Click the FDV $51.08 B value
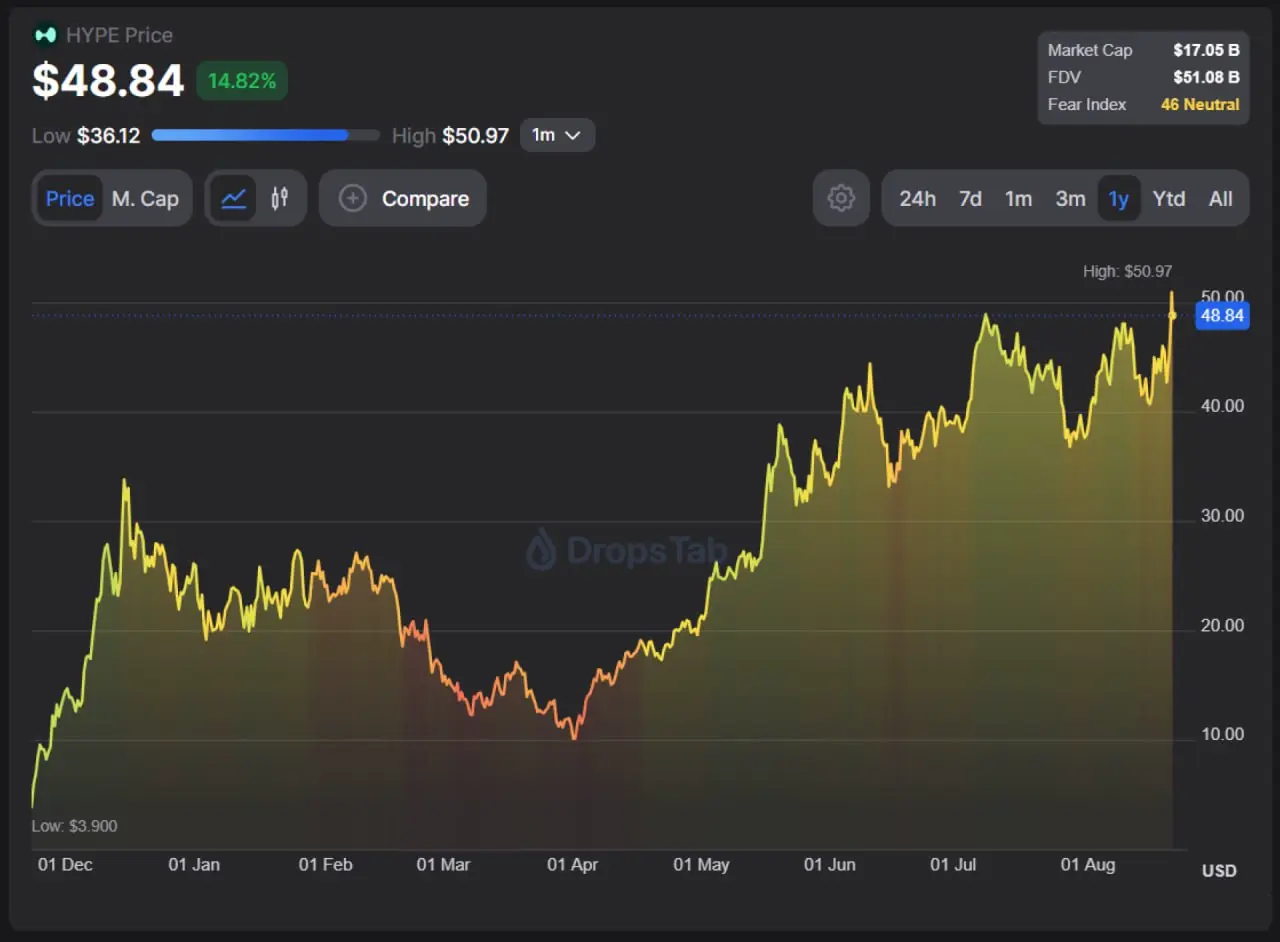 [1206, 77]
